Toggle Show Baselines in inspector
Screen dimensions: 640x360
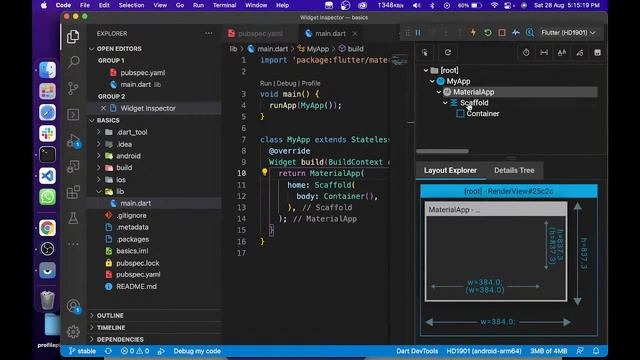click(562, 53)
